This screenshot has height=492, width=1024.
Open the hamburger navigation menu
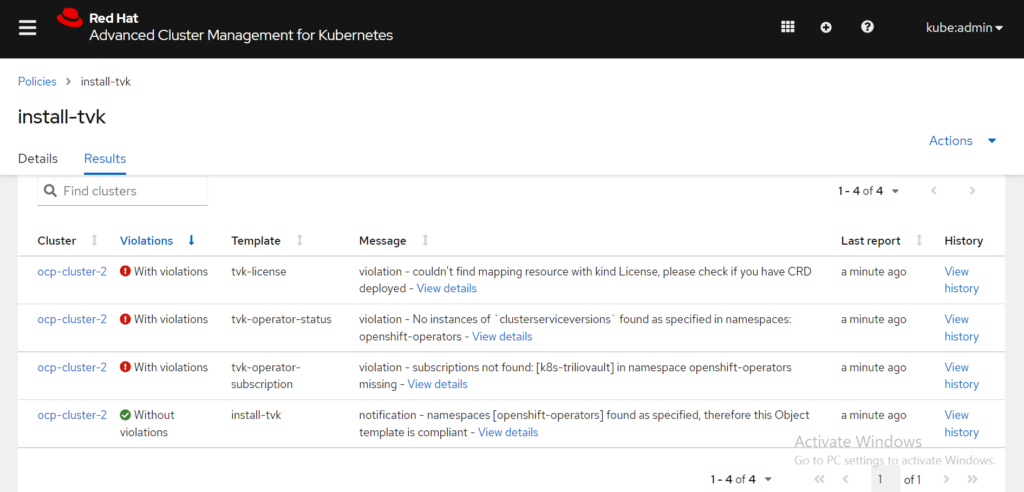coord(27,28)
